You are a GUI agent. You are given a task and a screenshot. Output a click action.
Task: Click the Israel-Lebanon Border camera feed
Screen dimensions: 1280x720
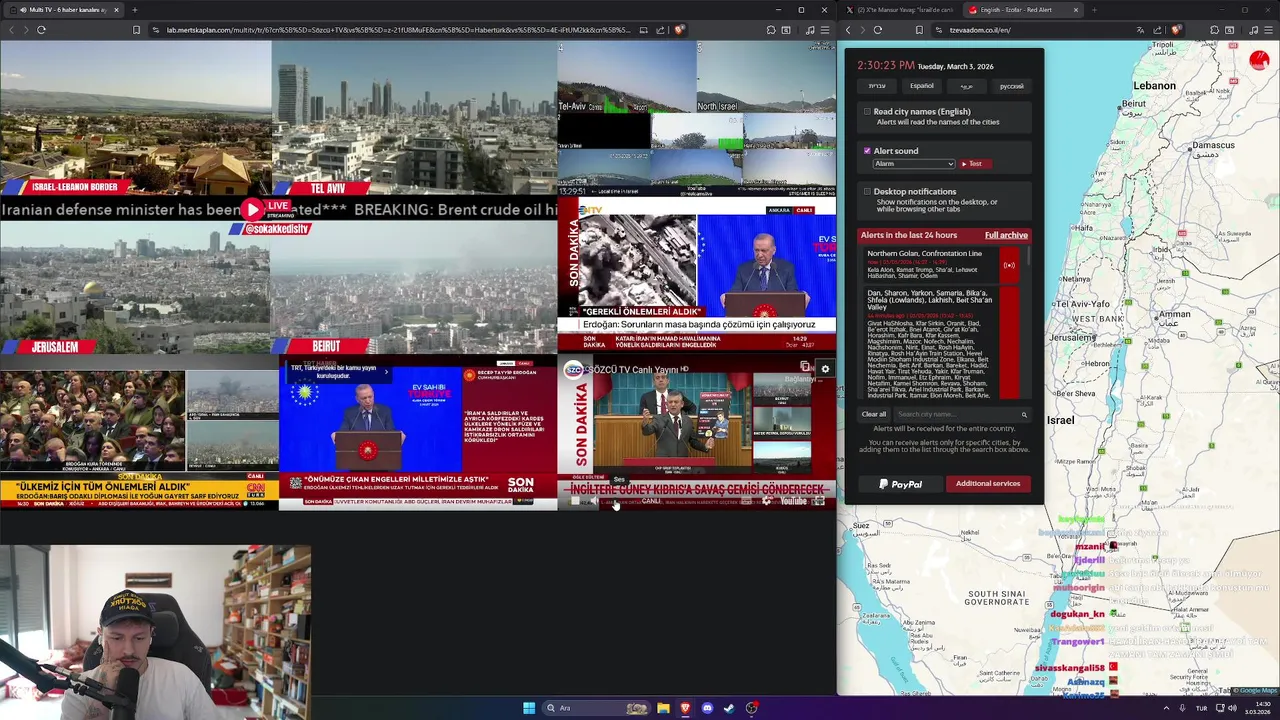[135, 117]
